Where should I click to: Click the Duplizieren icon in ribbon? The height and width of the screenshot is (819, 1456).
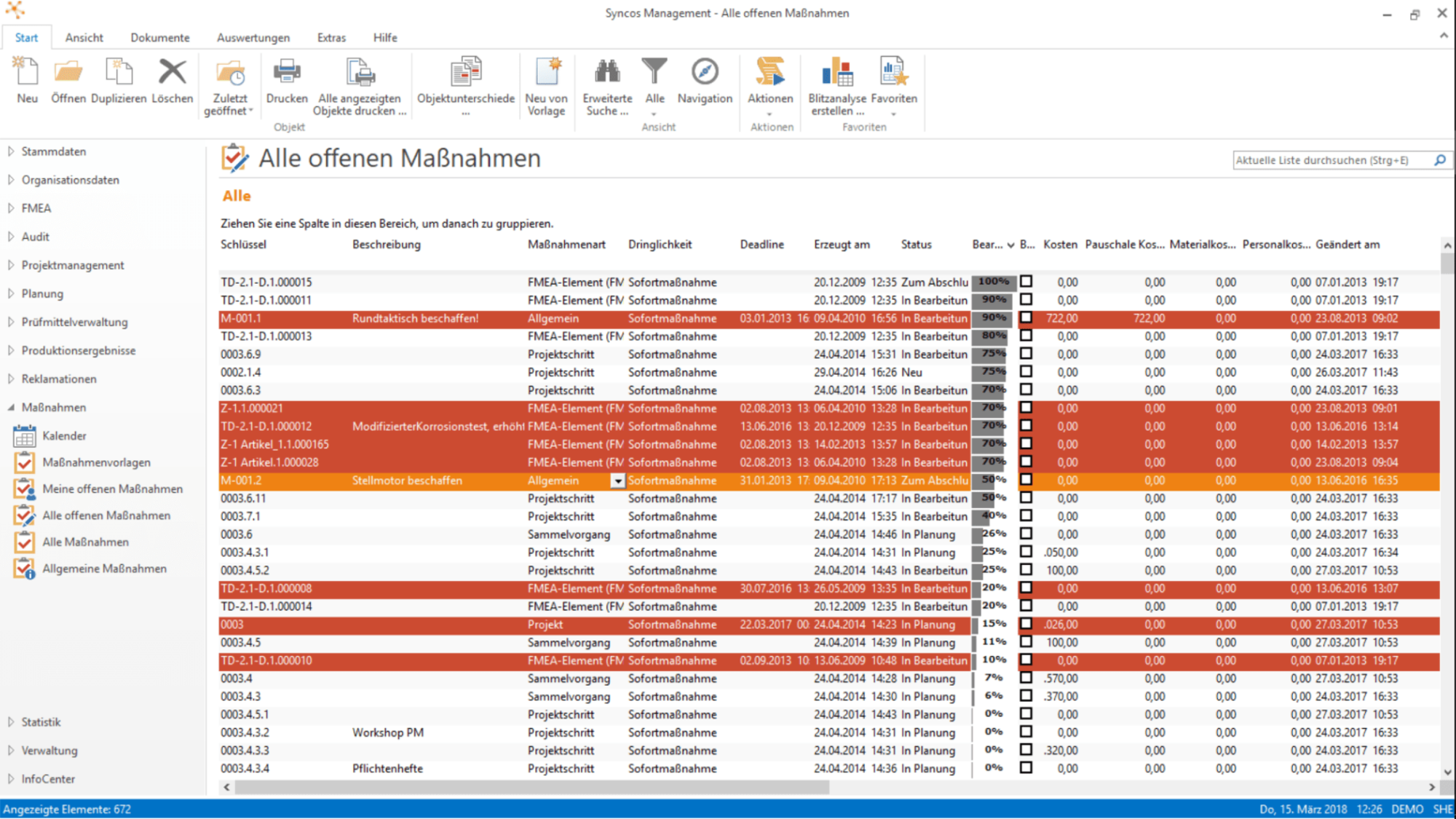[119, 73]
